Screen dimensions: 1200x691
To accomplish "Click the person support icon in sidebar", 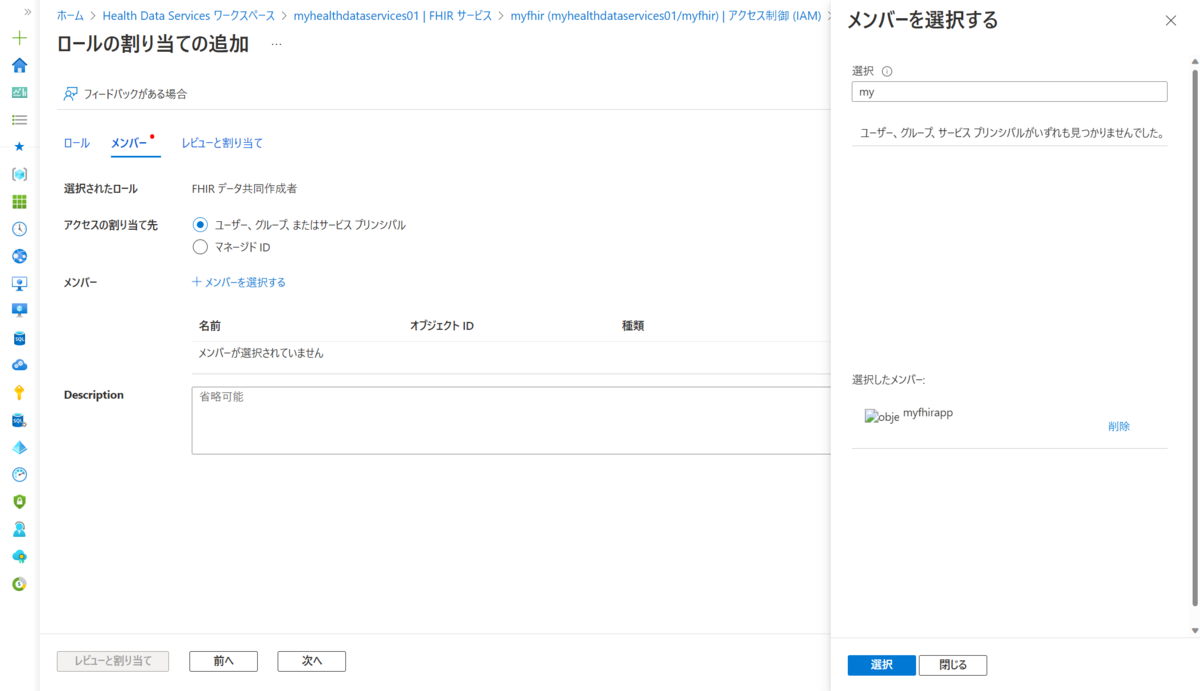I will [19, 529].
